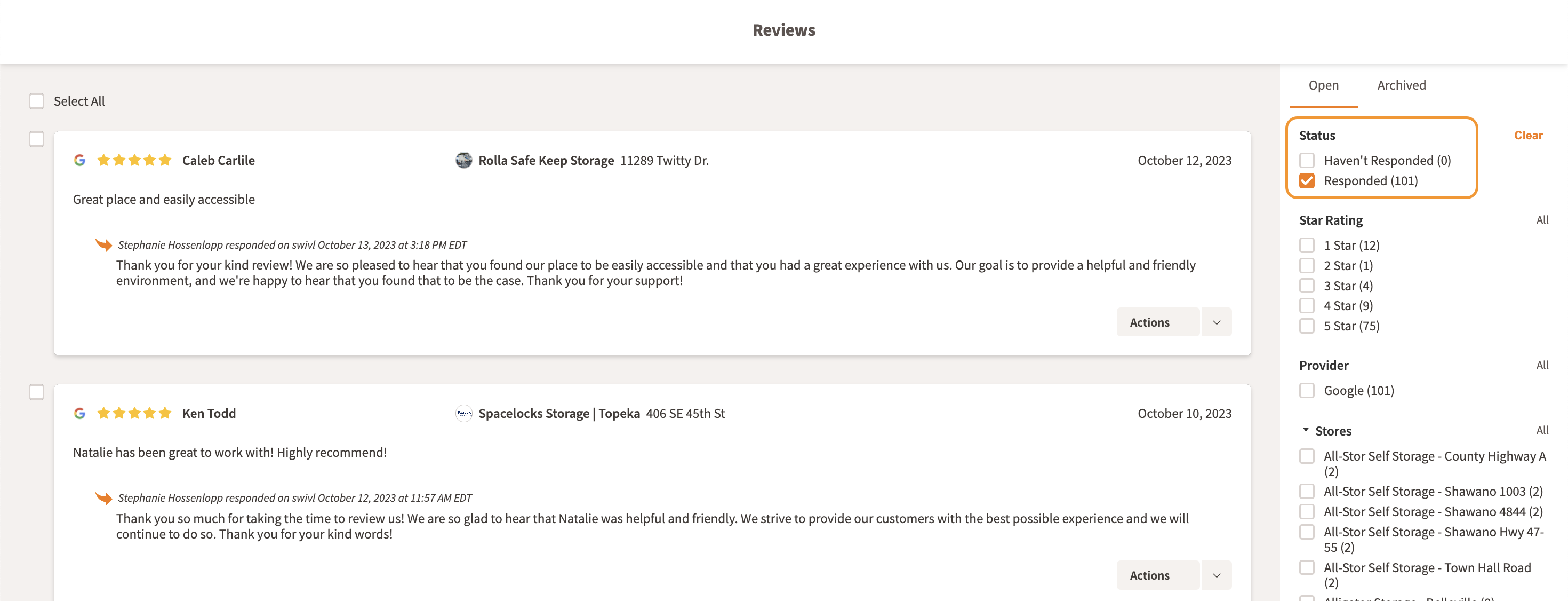Click the five-star rating on Ken Todd review
Image resolution: width=1568 pixels, height=601 pixels.
coord(134,414)
